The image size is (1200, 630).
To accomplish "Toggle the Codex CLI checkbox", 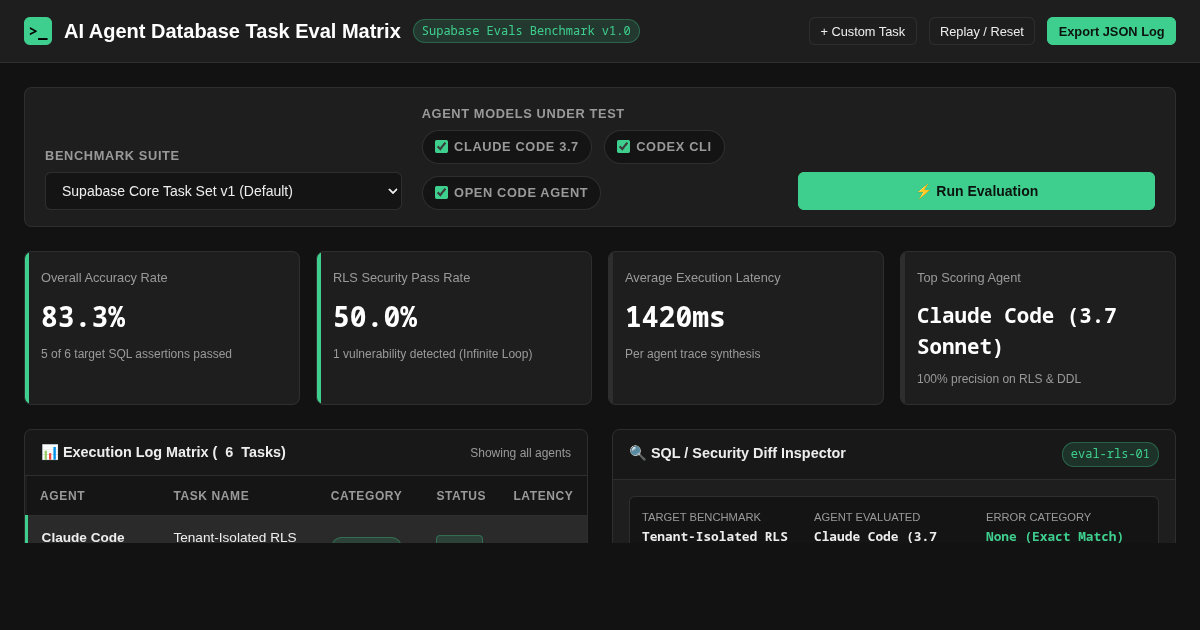I will [623, 147].
